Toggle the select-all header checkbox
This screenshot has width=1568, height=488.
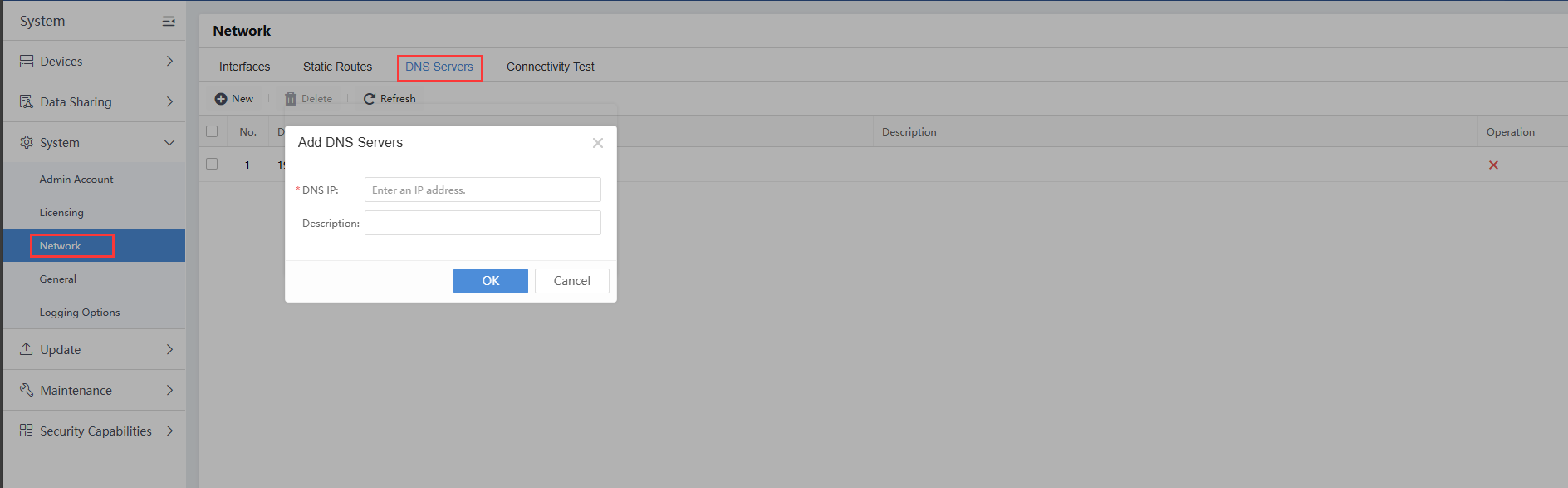click(212, 131)
